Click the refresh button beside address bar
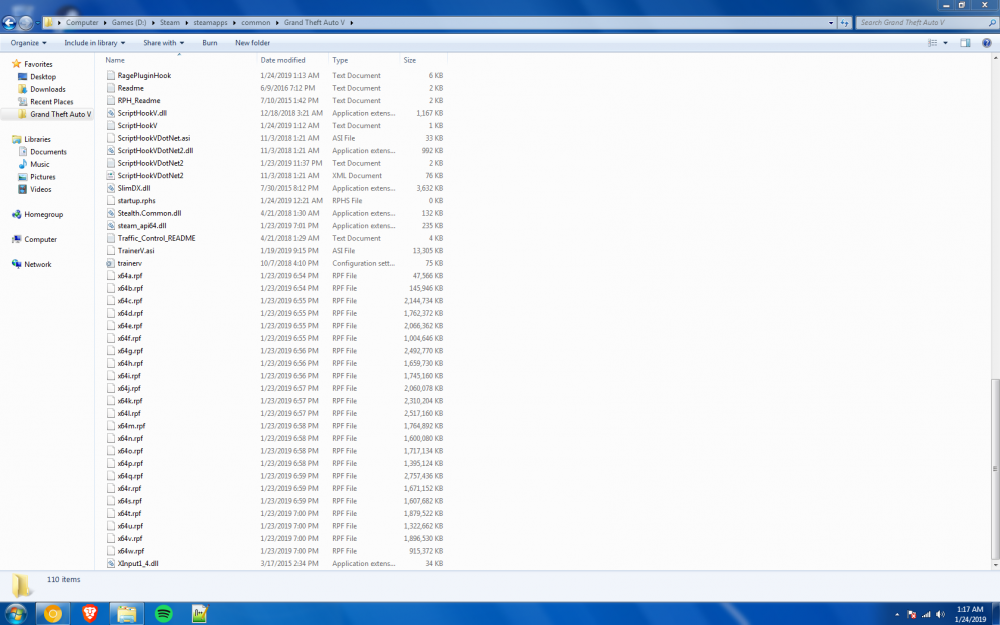Image resolution: width=1000 pixels, height=625 pixels. click(844, 22)
